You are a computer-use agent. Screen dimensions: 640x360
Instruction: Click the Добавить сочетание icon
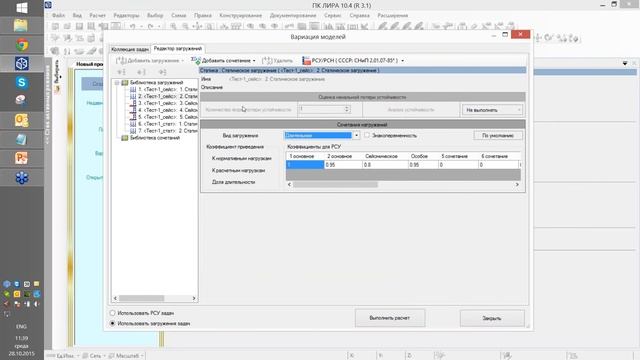[x=196, y=60]
